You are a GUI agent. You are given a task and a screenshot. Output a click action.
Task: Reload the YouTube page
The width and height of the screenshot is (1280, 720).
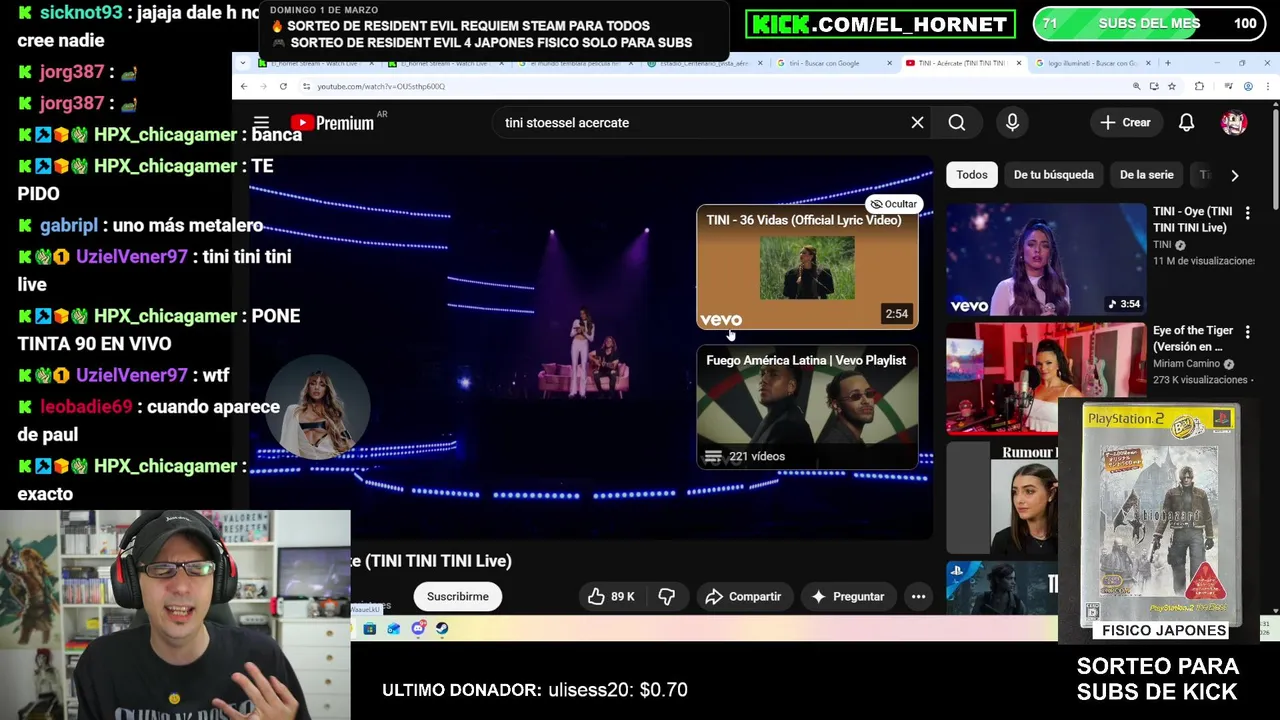point(283,86)
